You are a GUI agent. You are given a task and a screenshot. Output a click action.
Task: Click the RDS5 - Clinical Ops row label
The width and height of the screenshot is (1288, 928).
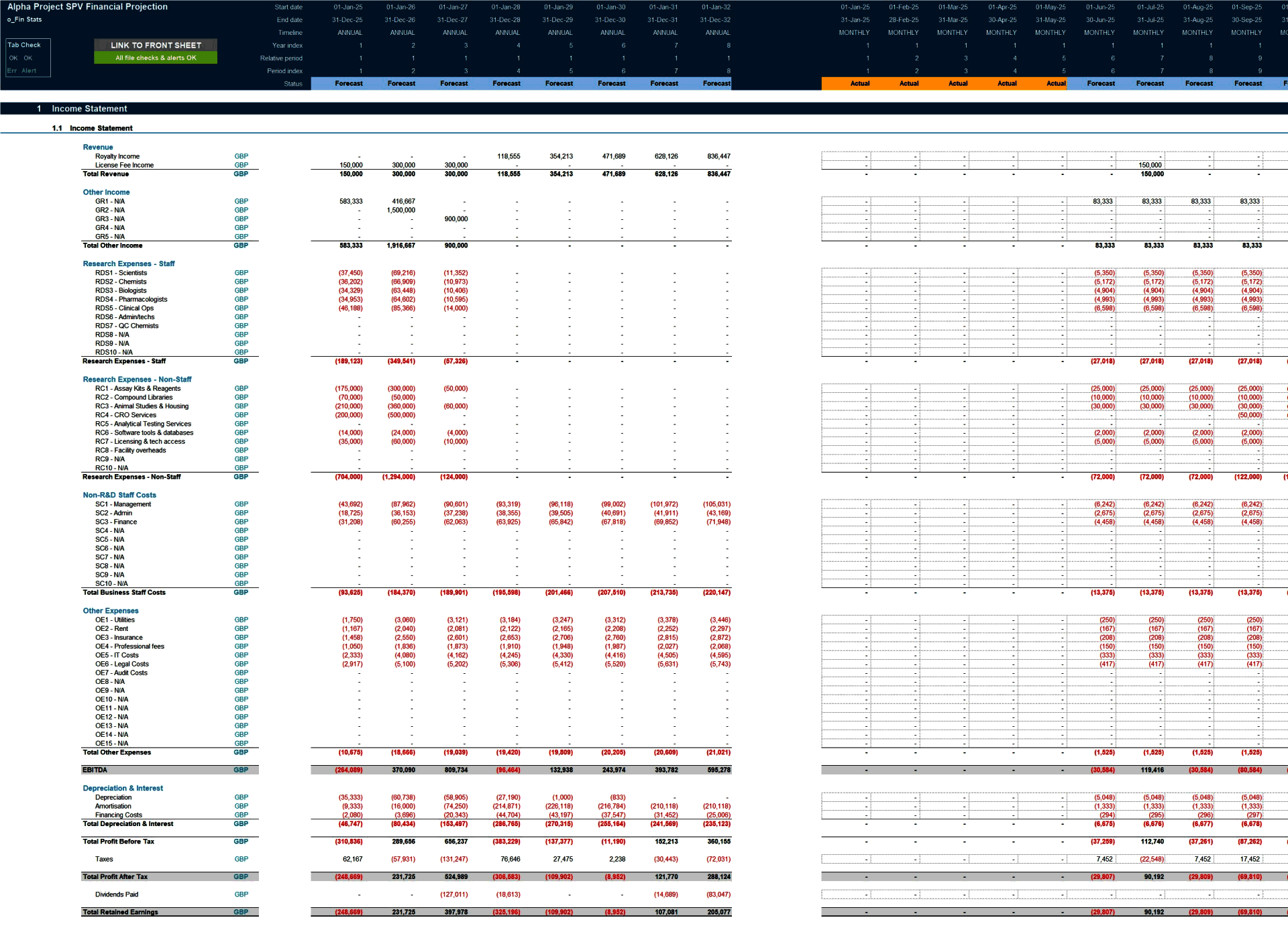coord(124,308)
